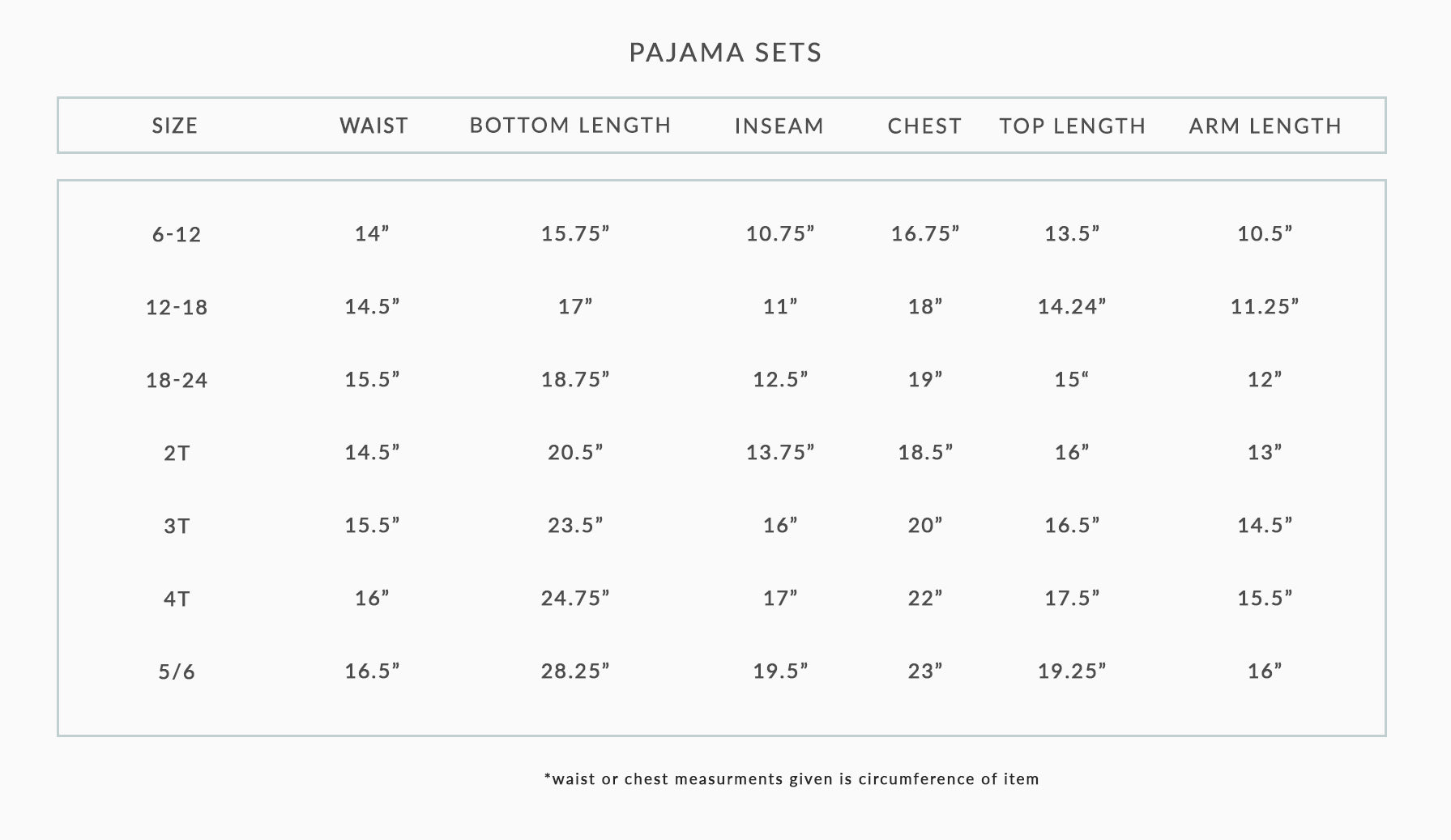This screenshot has height=840, width=1451.
Task: Select the 2T size row label
Action: point(177,453)
